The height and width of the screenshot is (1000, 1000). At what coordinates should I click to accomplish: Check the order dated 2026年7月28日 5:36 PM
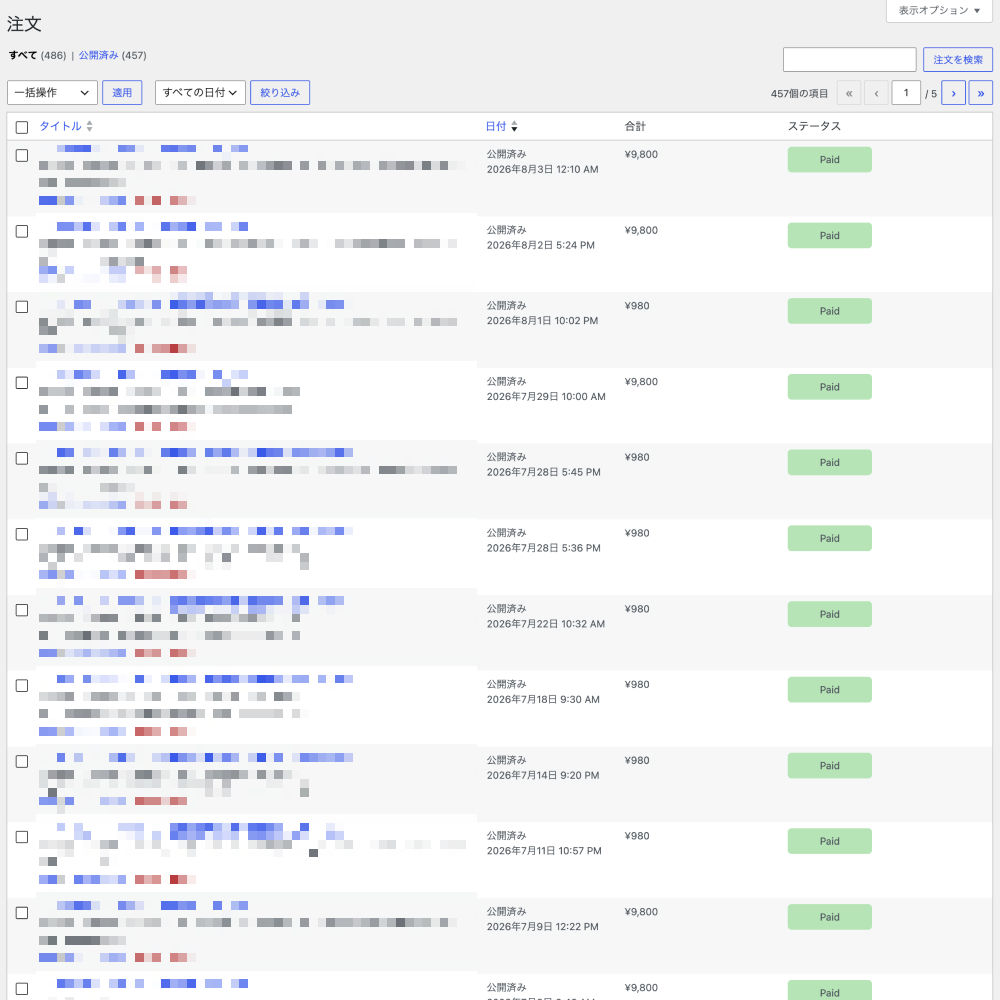22,534
